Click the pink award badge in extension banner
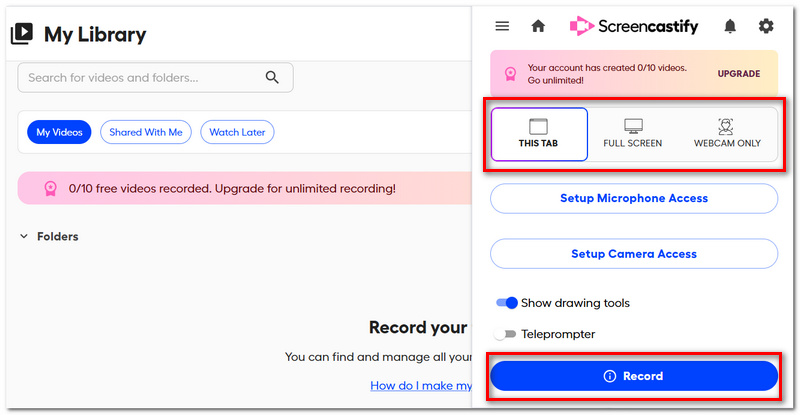The height and width of the screenshot is (415, 800). click(x=510, y=74)
